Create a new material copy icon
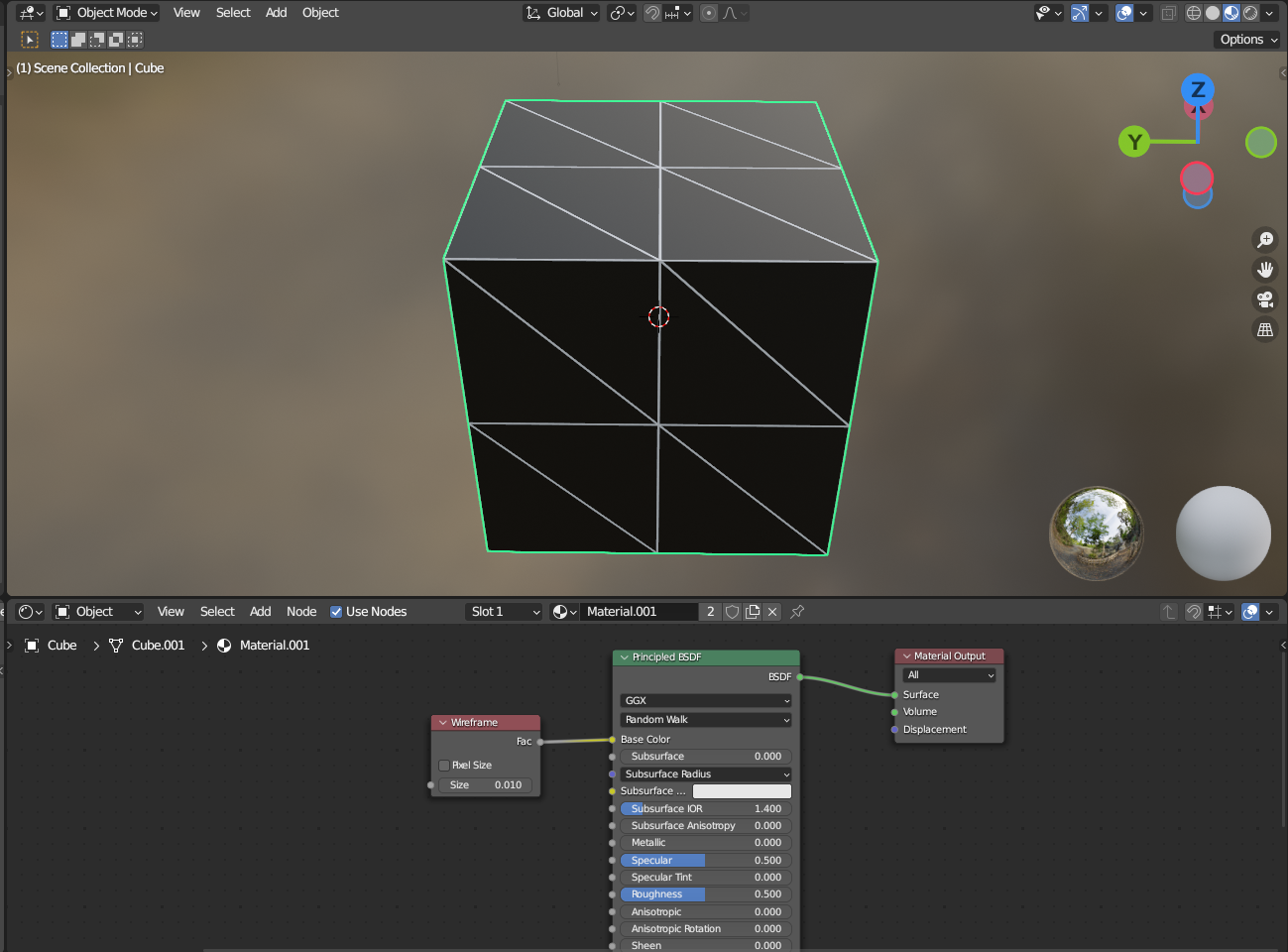The width and height of the screenshot is (1288, 952). click(x=753, y=612)
